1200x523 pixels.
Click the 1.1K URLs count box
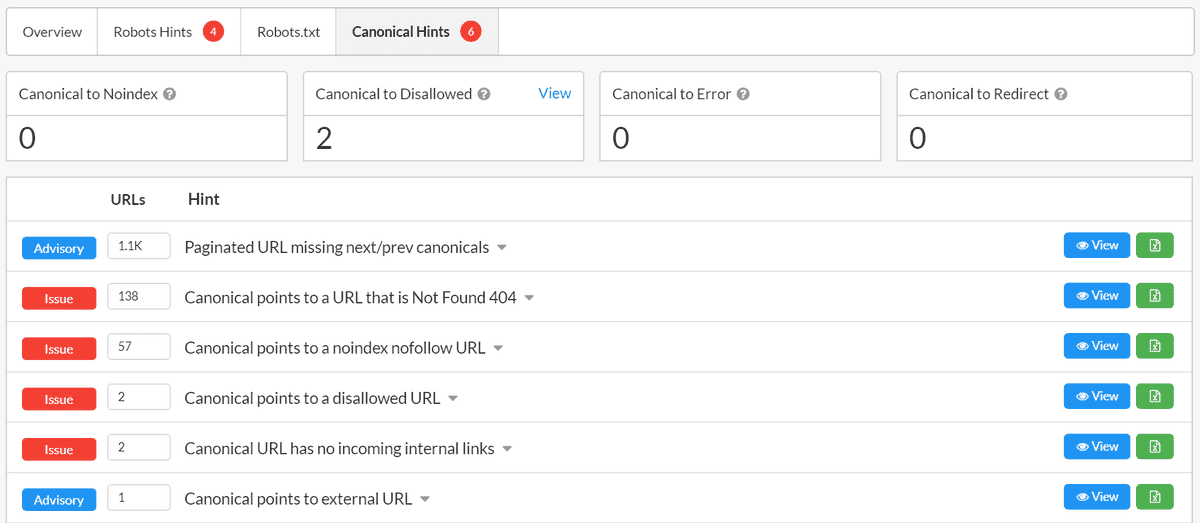(138, 246)
